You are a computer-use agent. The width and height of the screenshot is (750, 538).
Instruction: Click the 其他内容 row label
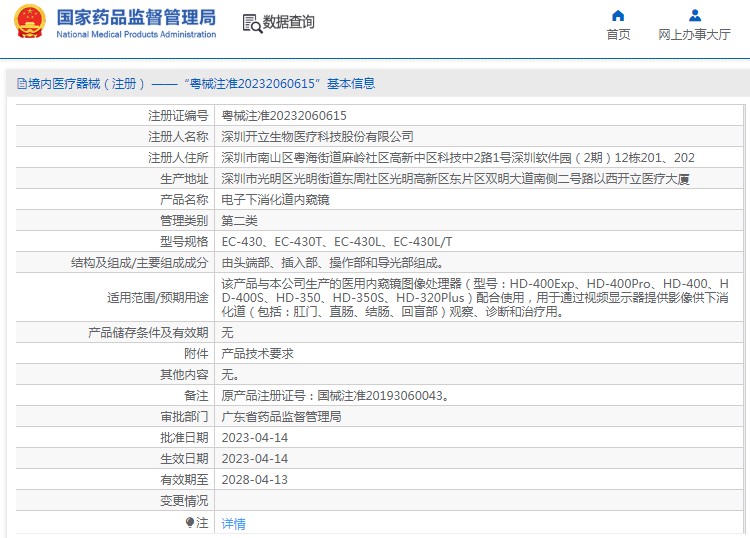tap(184, 375)
